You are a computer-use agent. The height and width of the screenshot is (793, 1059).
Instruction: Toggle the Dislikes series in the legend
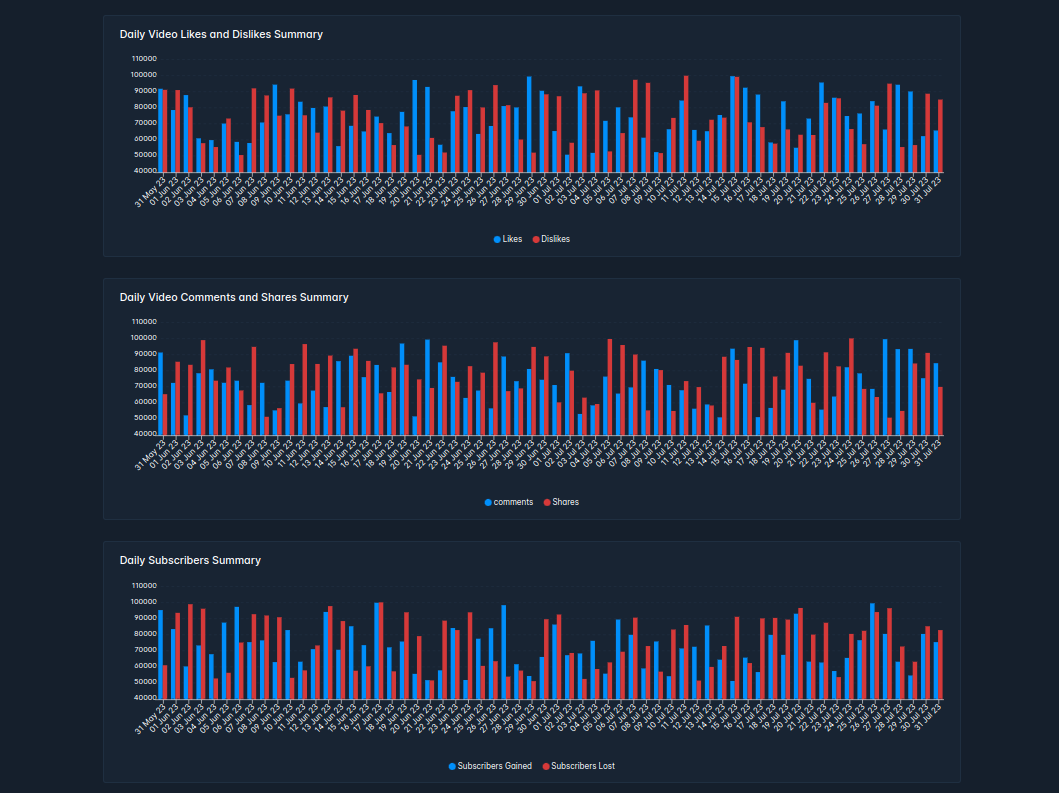click(551, 239)
